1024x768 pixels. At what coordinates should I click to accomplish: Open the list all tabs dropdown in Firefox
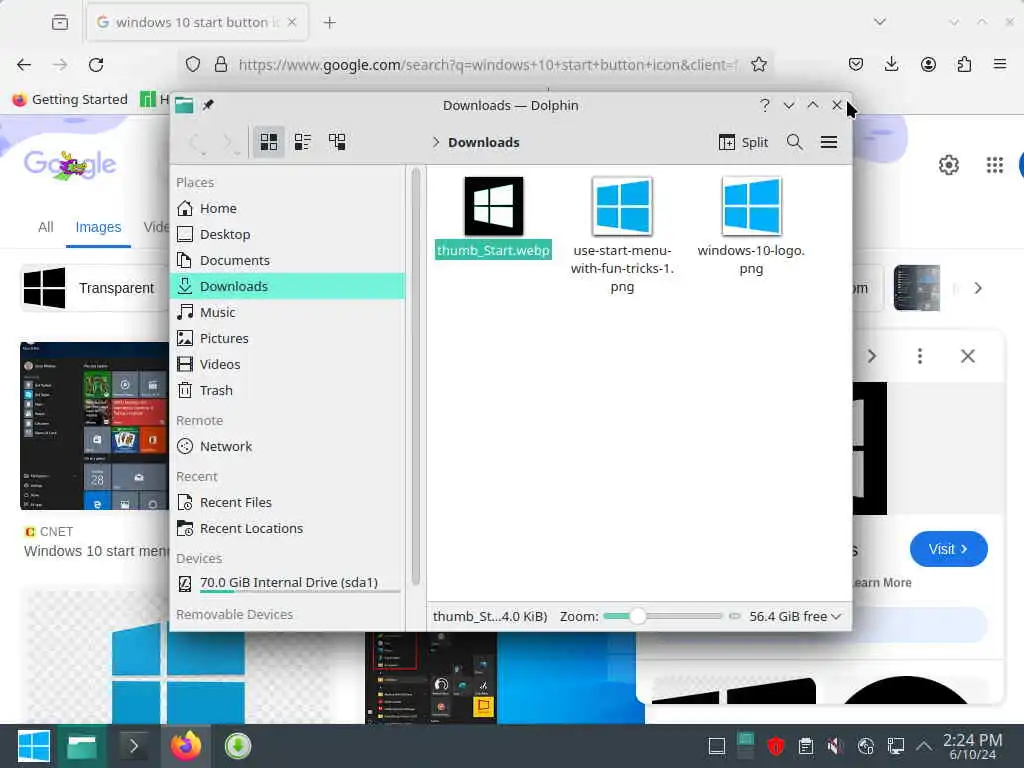click(880, 22)
